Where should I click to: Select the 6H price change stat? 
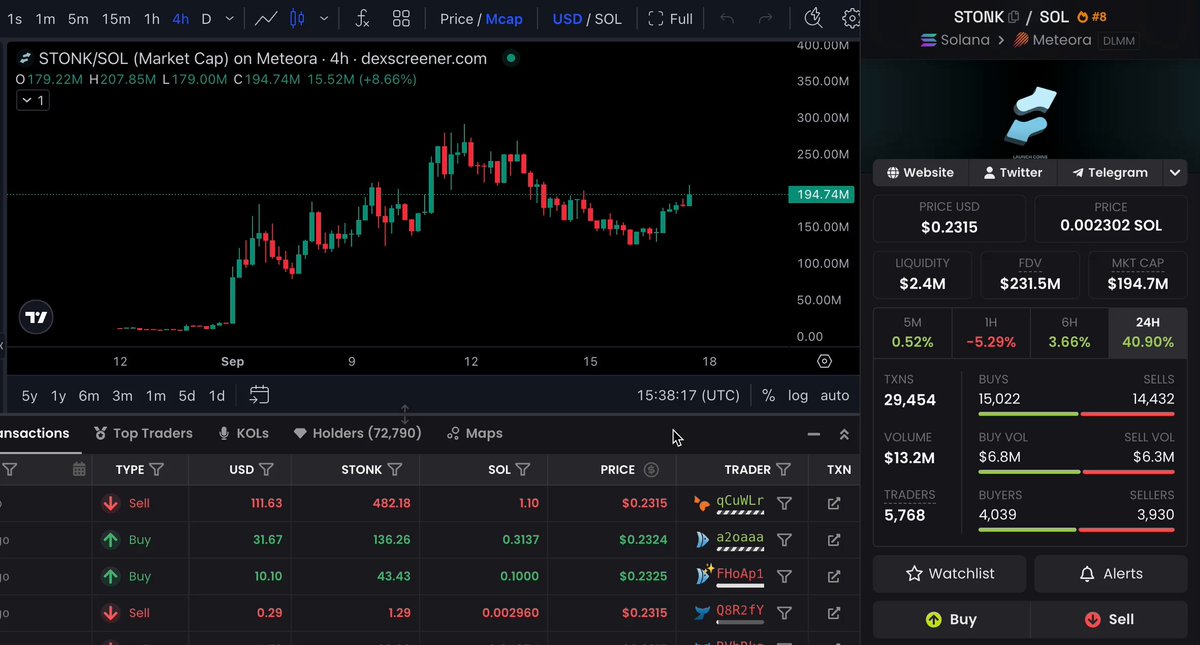tap(1069, 332)
